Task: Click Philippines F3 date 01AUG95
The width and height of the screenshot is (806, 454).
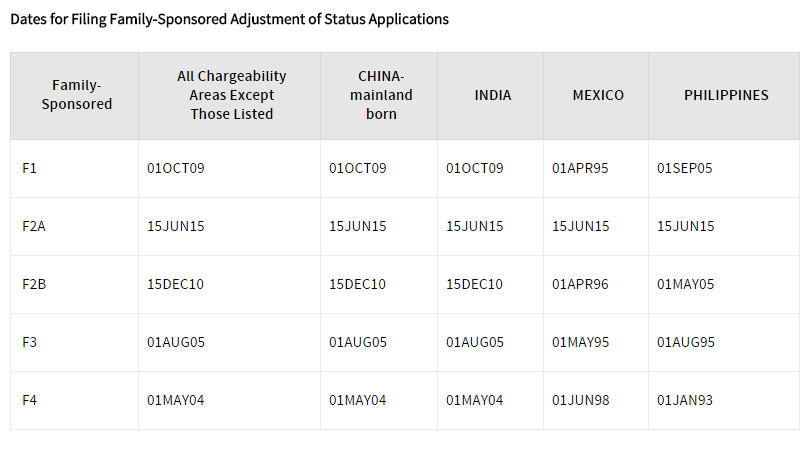Action: click(x=686, y=342)
